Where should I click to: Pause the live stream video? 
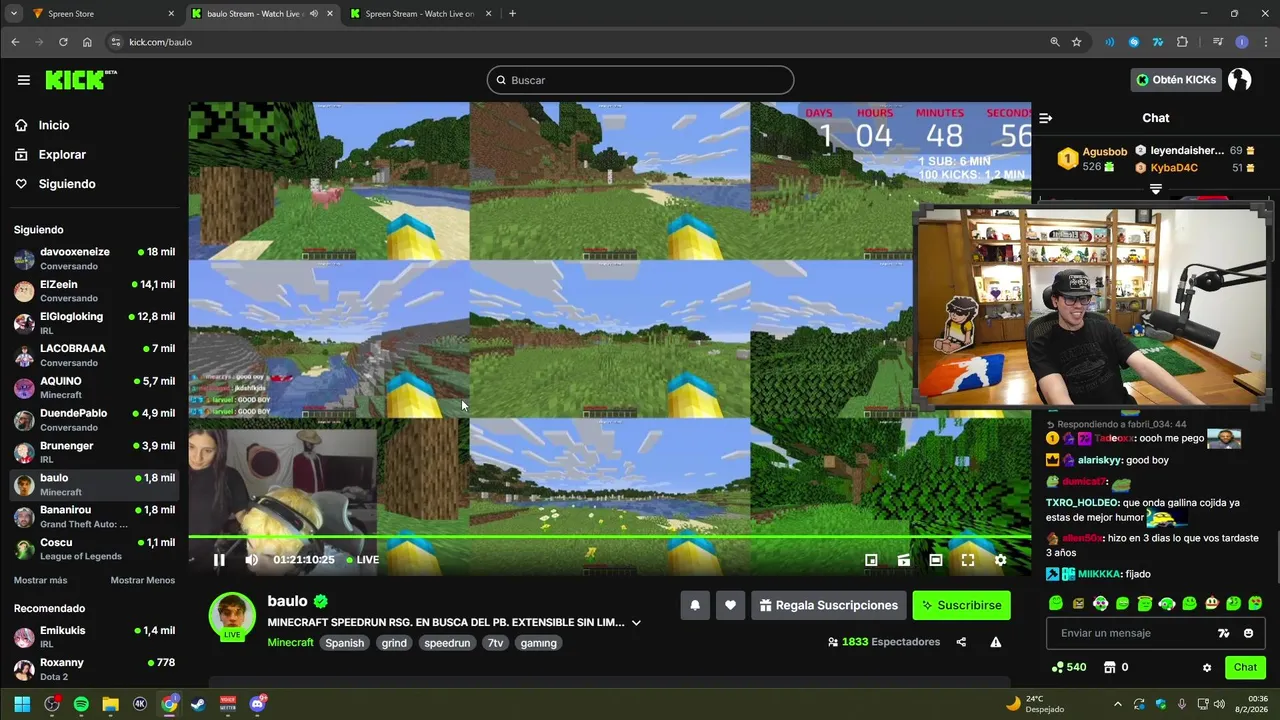click(x=219, y=560)
